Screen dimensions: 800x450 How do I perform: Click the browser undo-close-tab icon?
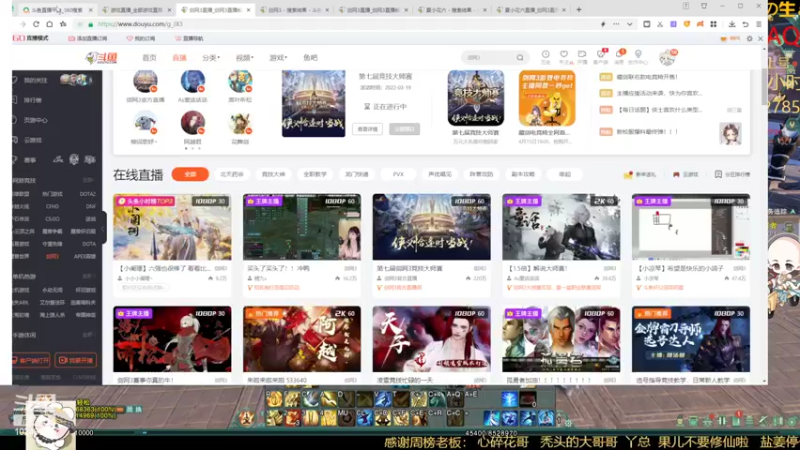click(x=745, y=24)
